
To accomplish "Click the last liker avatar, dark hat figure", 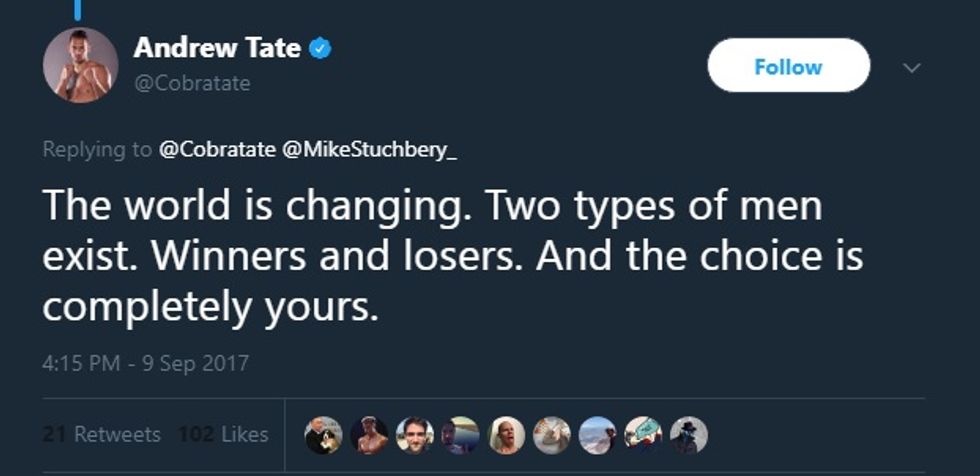I will 689,434.
